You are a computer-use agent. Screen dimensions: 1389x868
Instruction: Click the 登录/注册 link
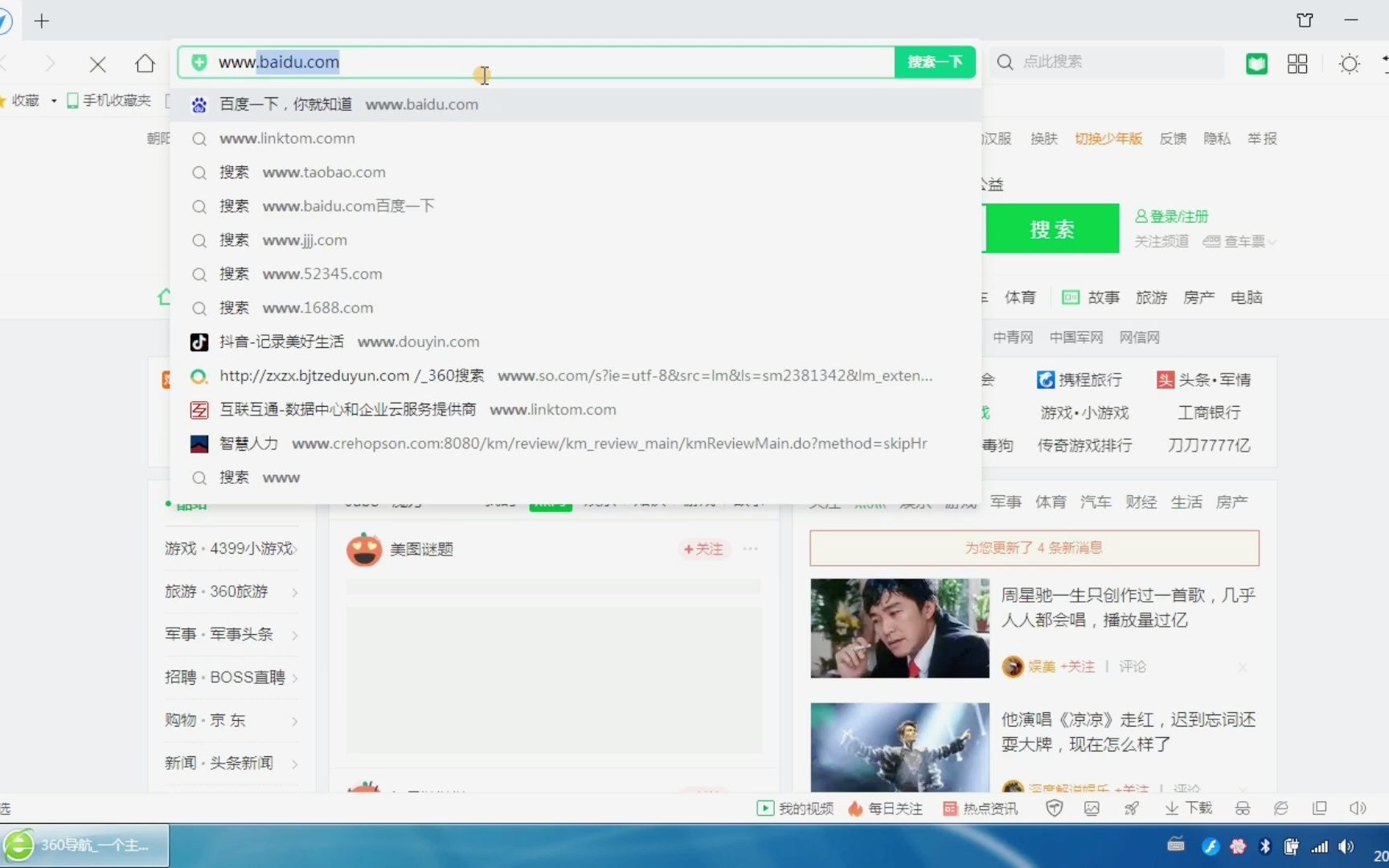1171,216
